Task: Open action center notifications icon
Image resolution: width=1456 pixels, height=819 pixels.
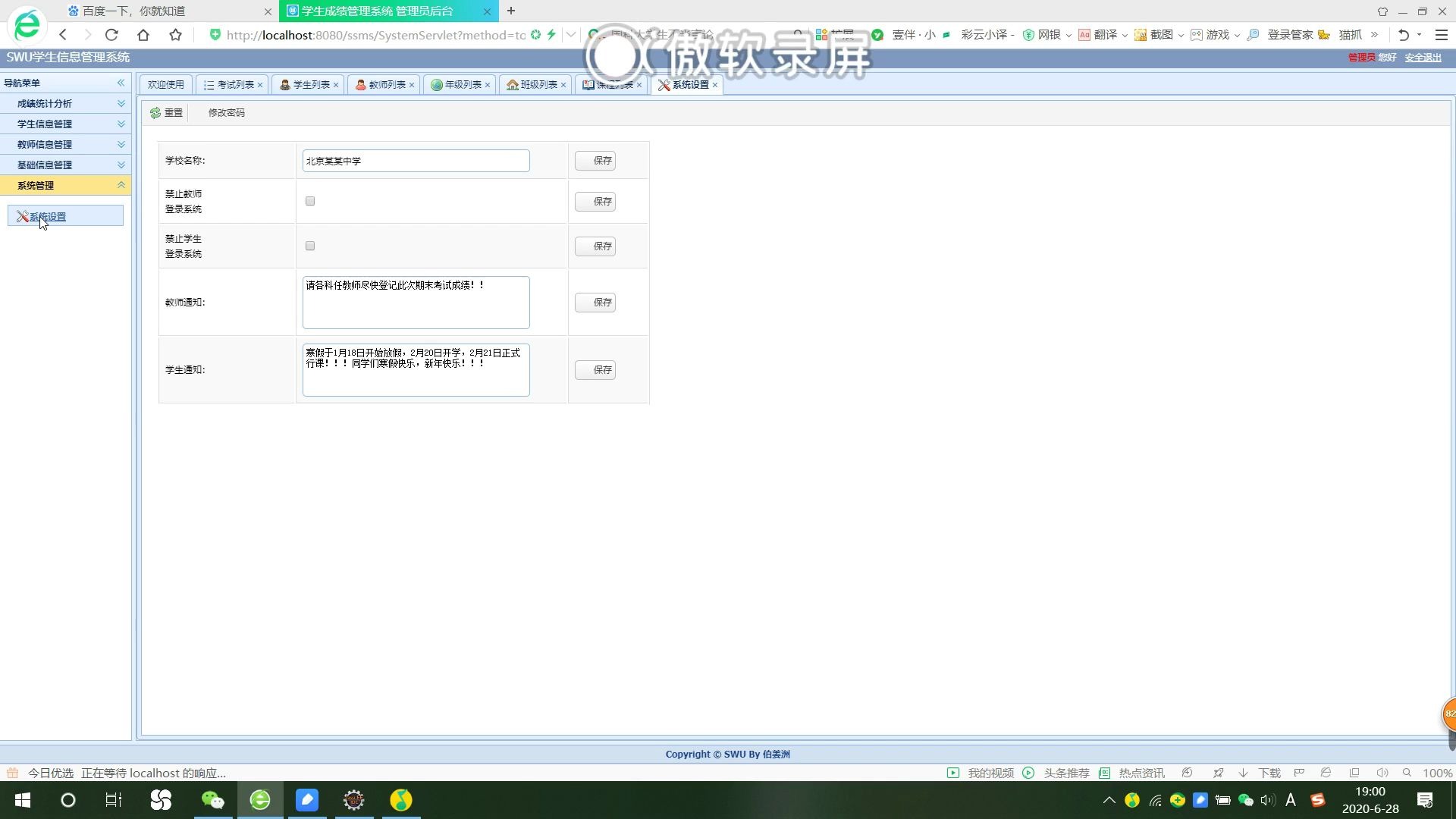Action: (x=1425, y=800)
